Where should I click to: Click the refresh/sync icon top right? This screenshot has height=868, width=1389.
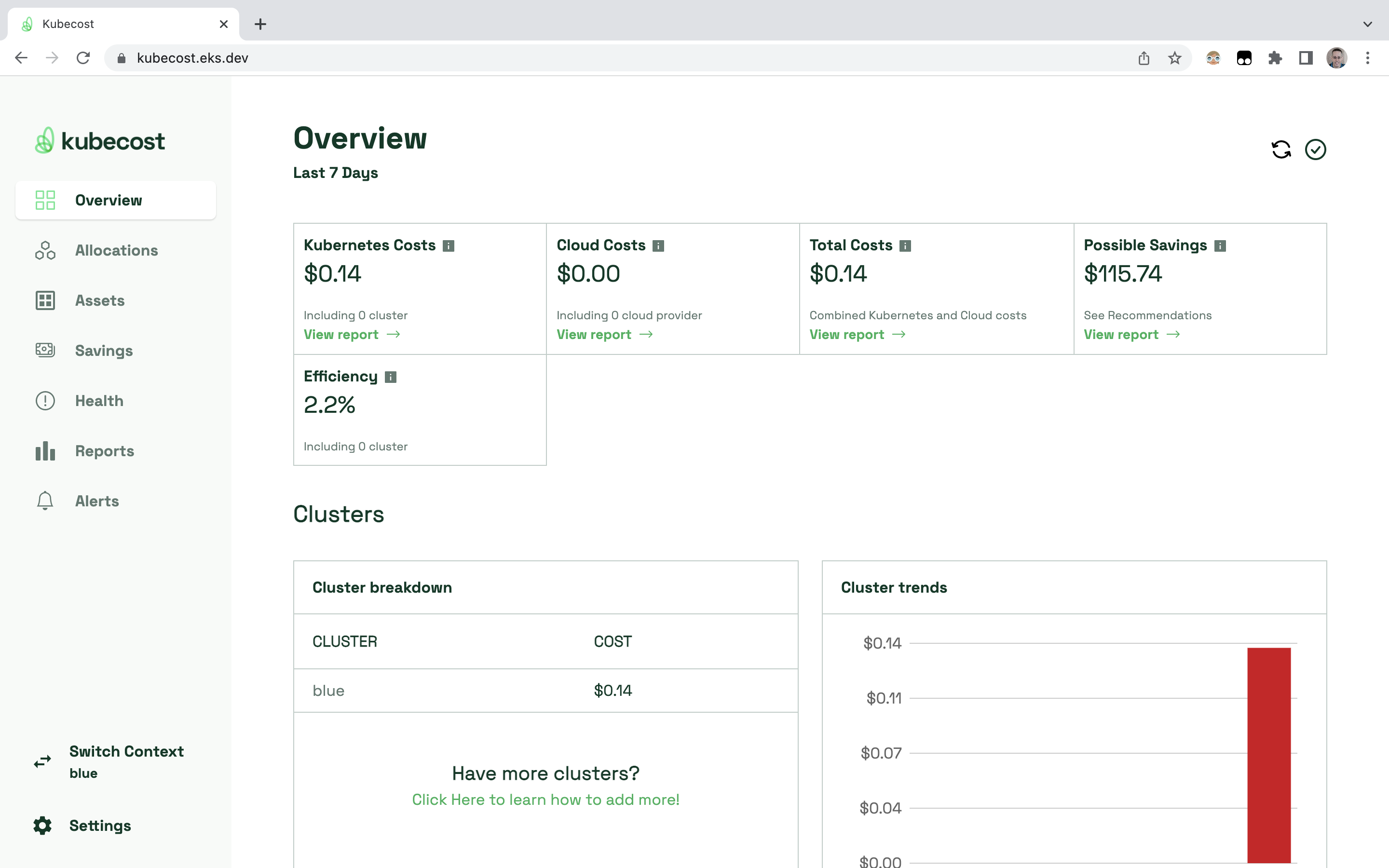pyautogui.click(x=1281, y=149)
